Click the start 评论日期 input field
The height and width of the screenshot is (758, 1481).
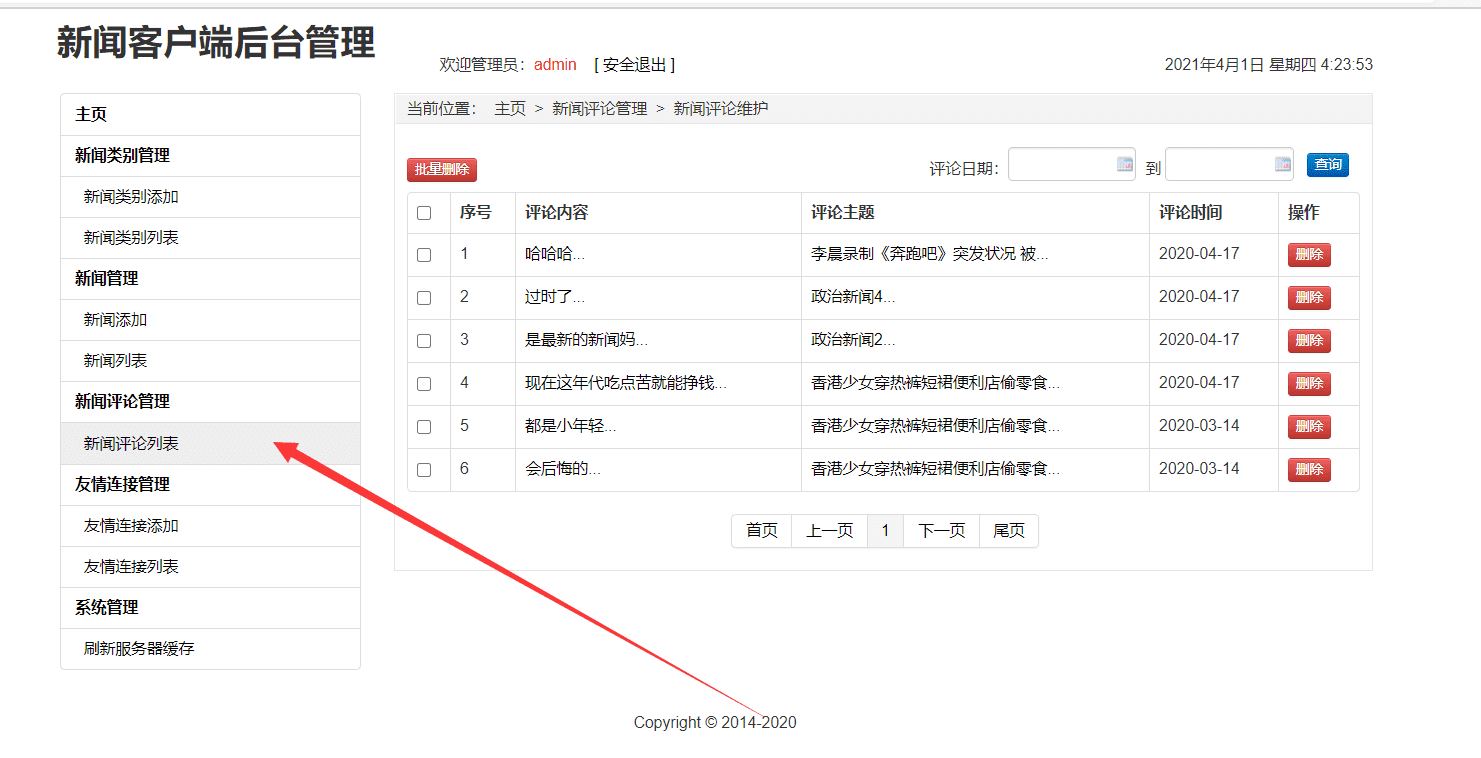[1060, 165]
